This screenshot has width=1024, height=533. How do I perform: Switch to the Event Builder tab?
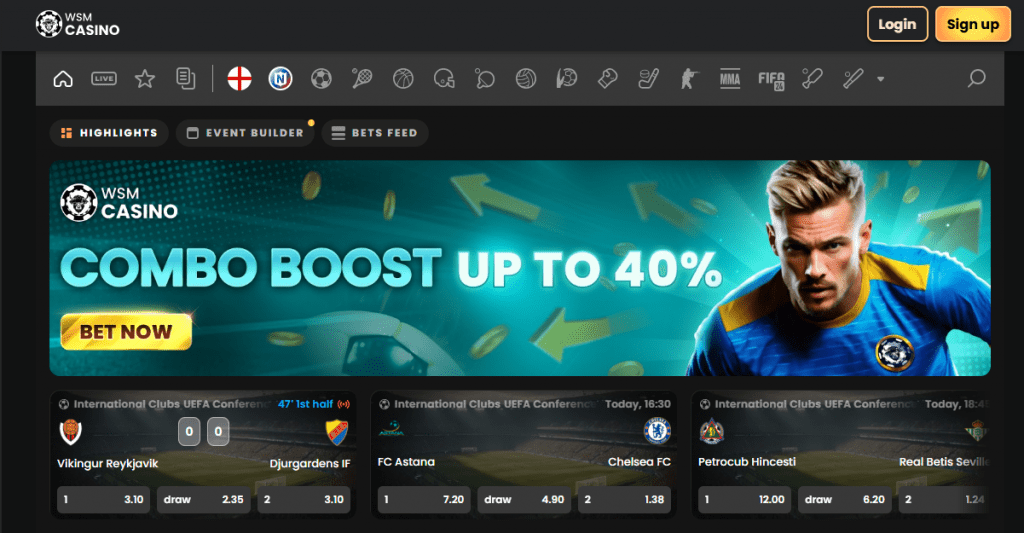click(x=246, y=133)
